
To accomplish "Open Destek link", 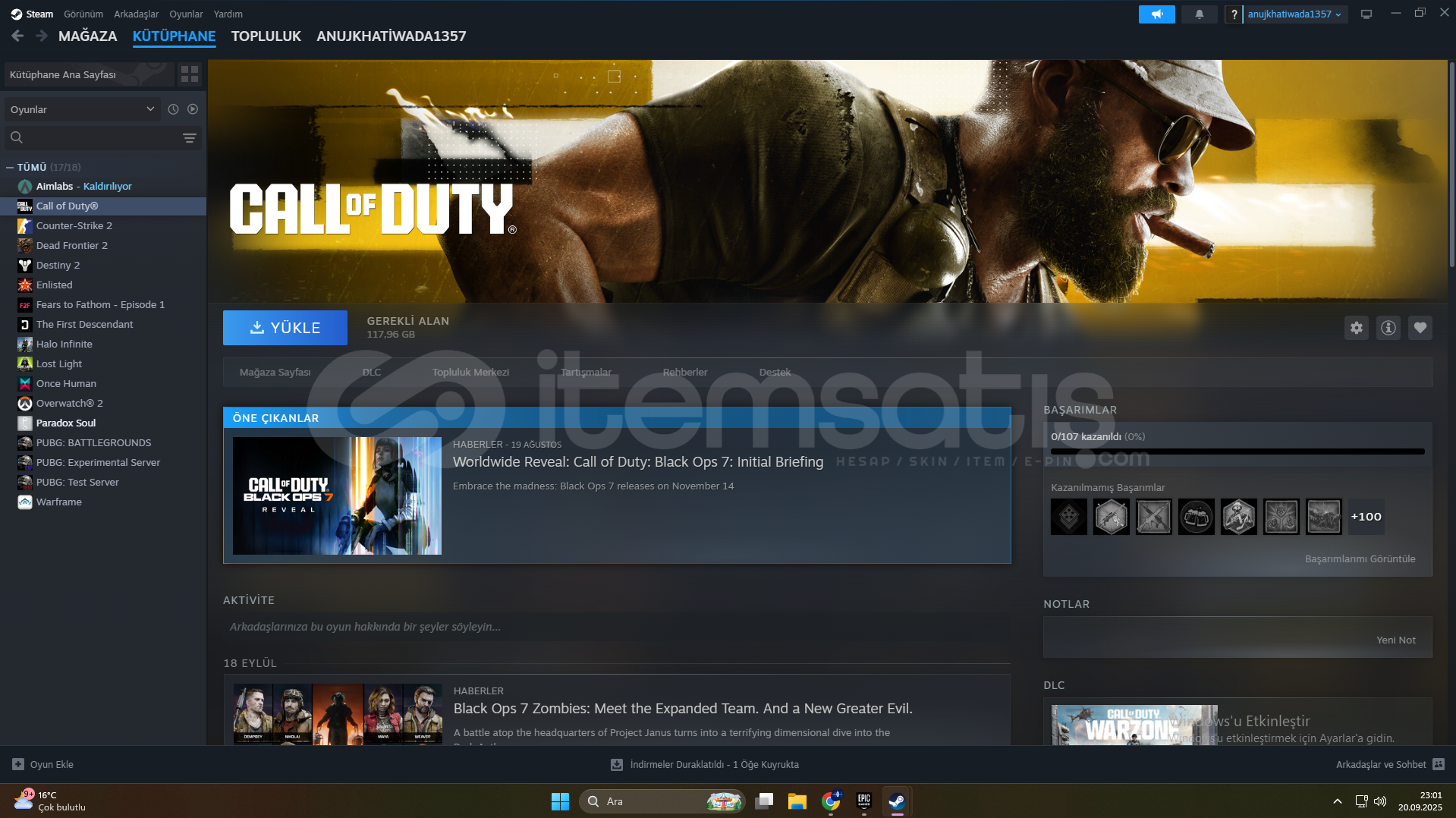I will (x=775, y=372).
